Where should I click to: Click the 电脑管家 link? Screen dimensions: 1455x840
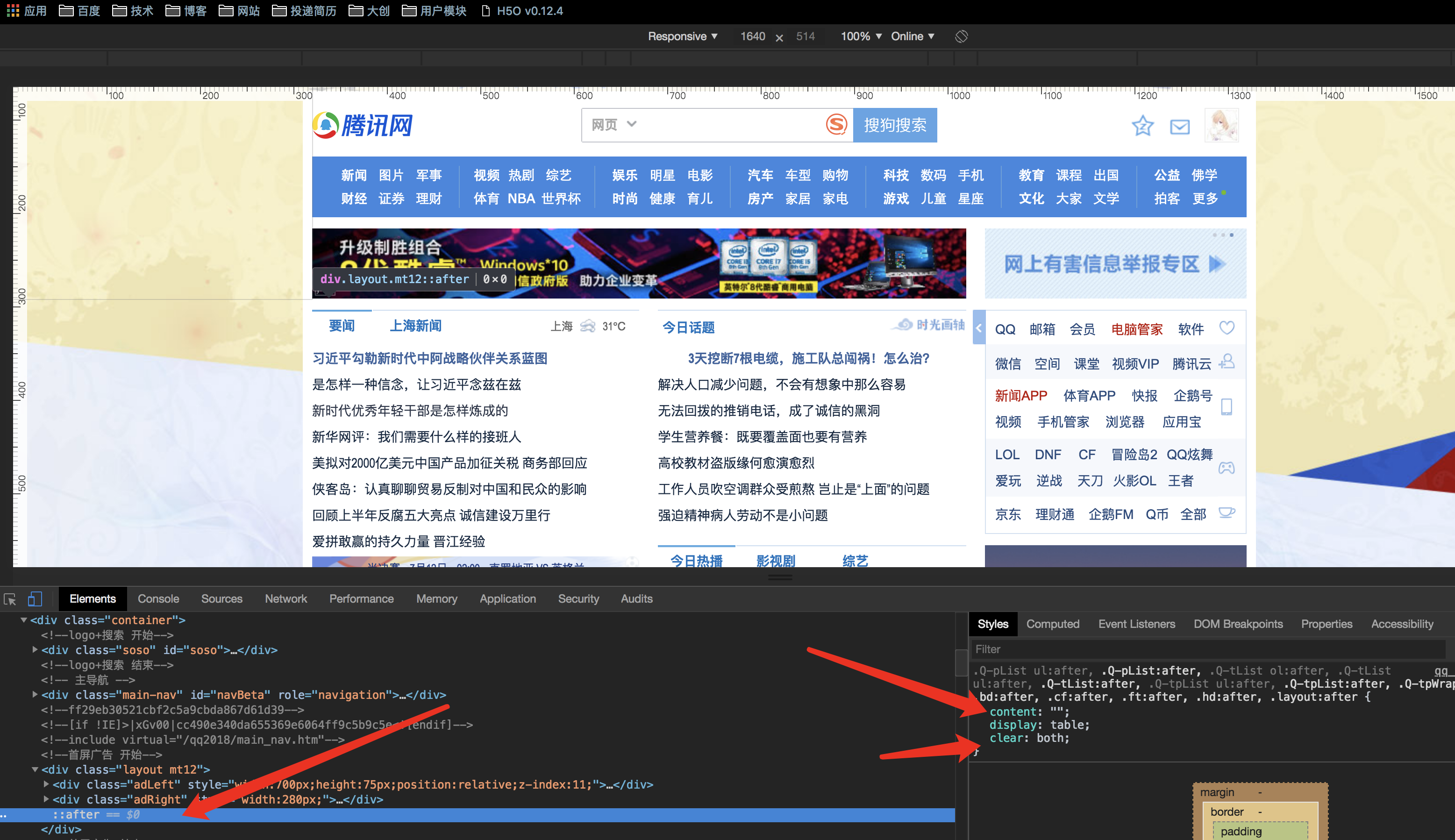(x=1136, y=329)
